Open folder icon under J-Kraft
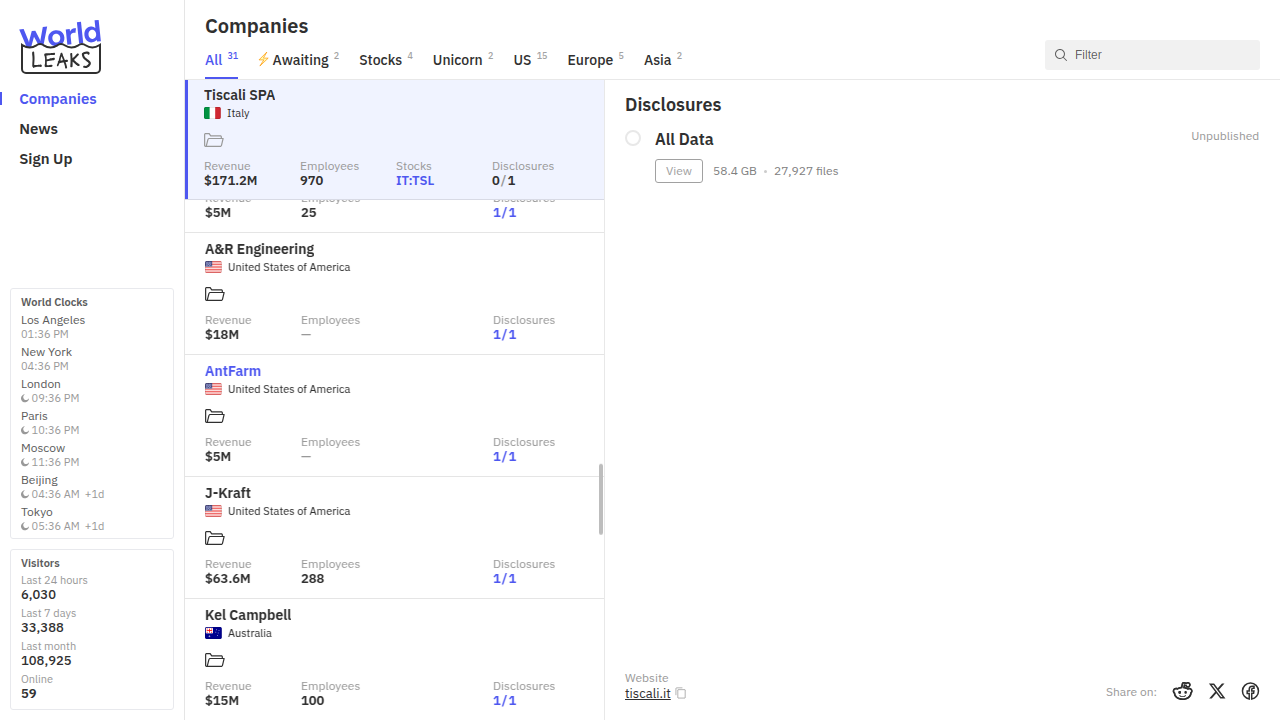This screenshot has height=720, width=1280. [x=214, y=538]
